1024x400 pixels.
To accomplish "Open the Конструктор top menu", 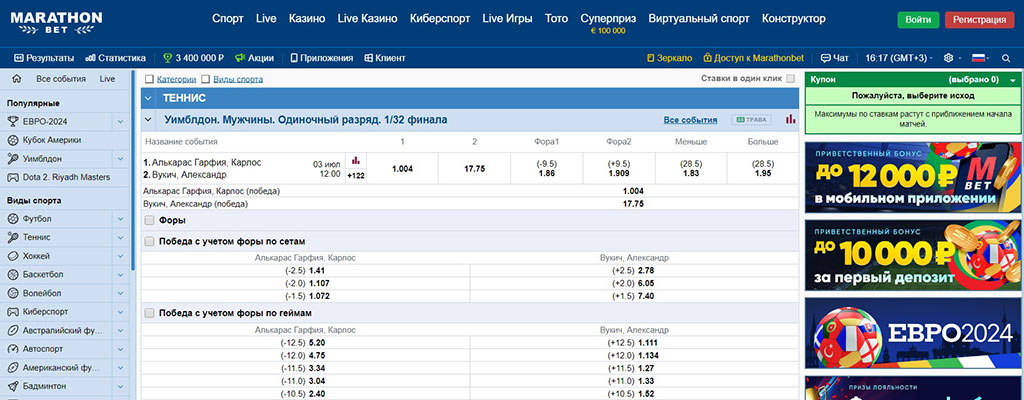I will (x=793, y=18).
